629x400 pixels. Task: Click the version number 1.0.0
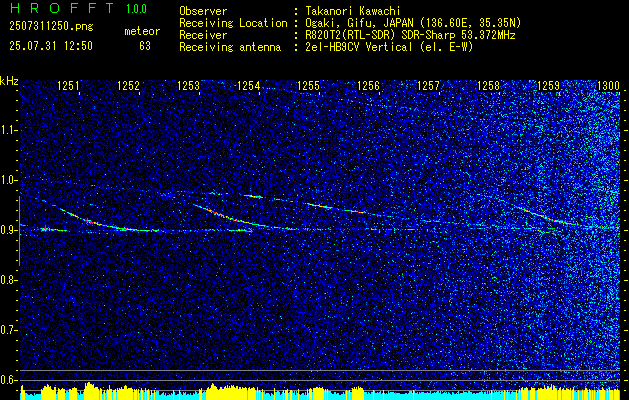coord(136,8)
